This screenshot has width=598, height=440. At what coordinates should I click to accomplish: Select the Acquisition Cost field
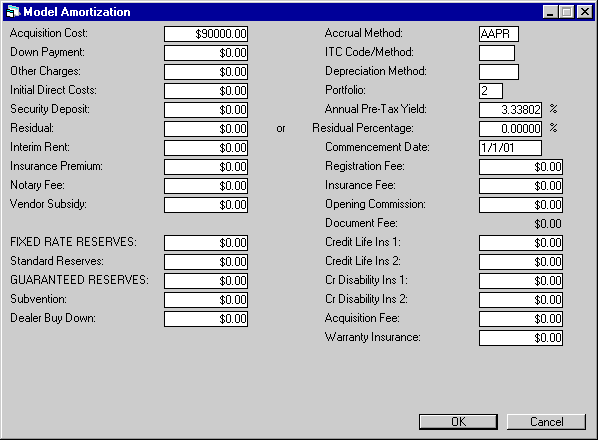(x=206, y=34)
